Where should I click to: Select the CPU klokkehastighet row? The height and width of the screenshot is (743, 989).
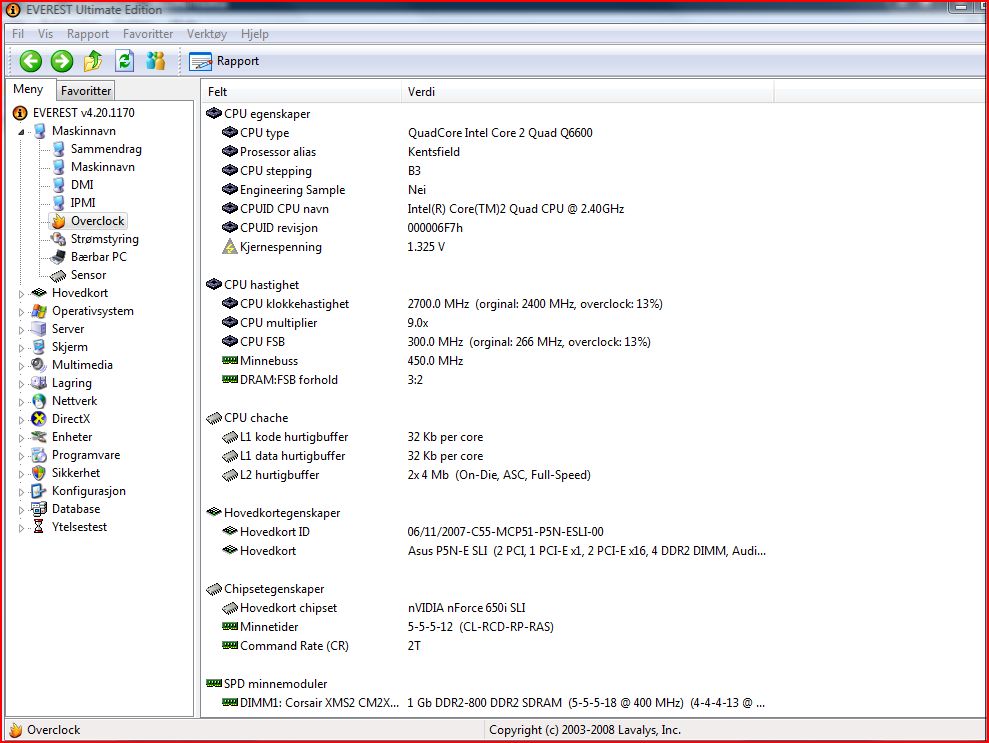tap(486, 304)
